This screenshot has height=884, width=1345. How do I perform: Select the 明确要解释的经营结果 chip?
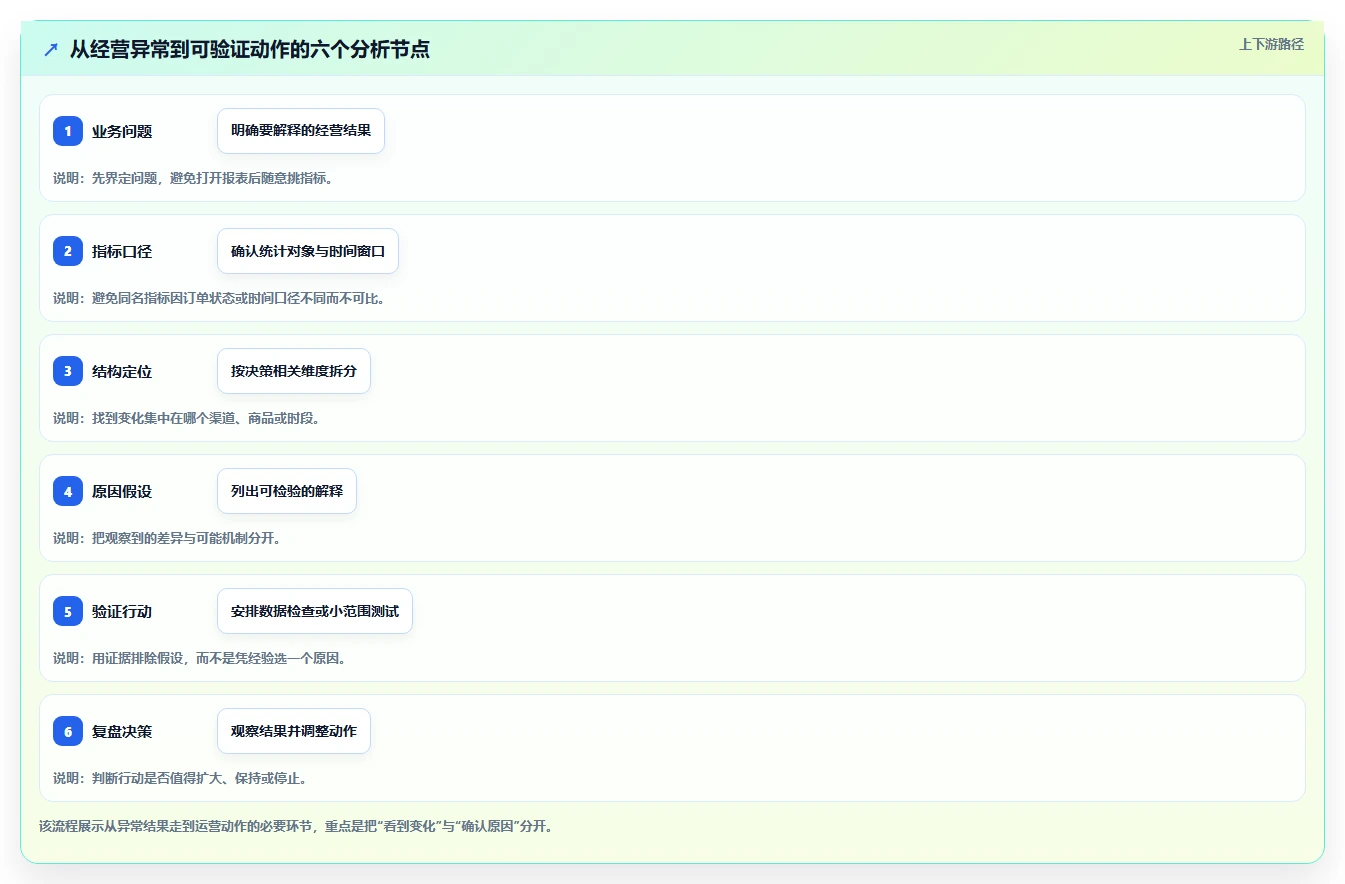click(x=301, y=131)
